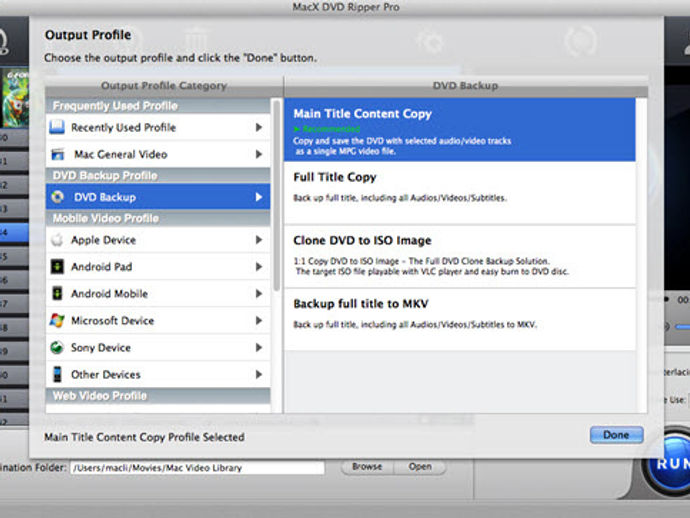
Task: Select the Android Pad category
Action: [x=158, y=267]
